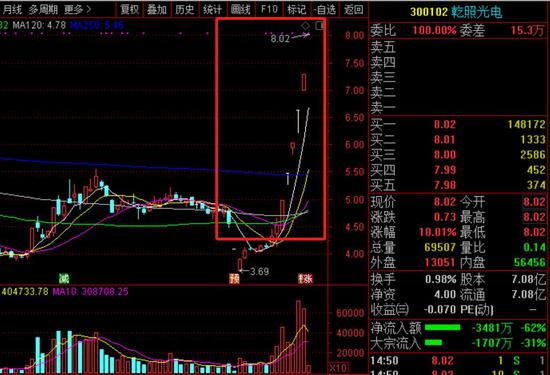Click the 404733.78 volume value

25,292
